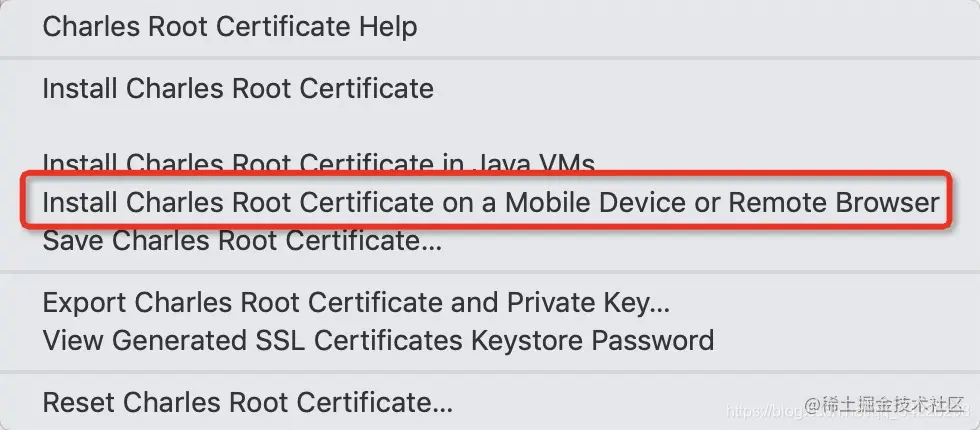Open Charles Root Certificate Help

229,26
